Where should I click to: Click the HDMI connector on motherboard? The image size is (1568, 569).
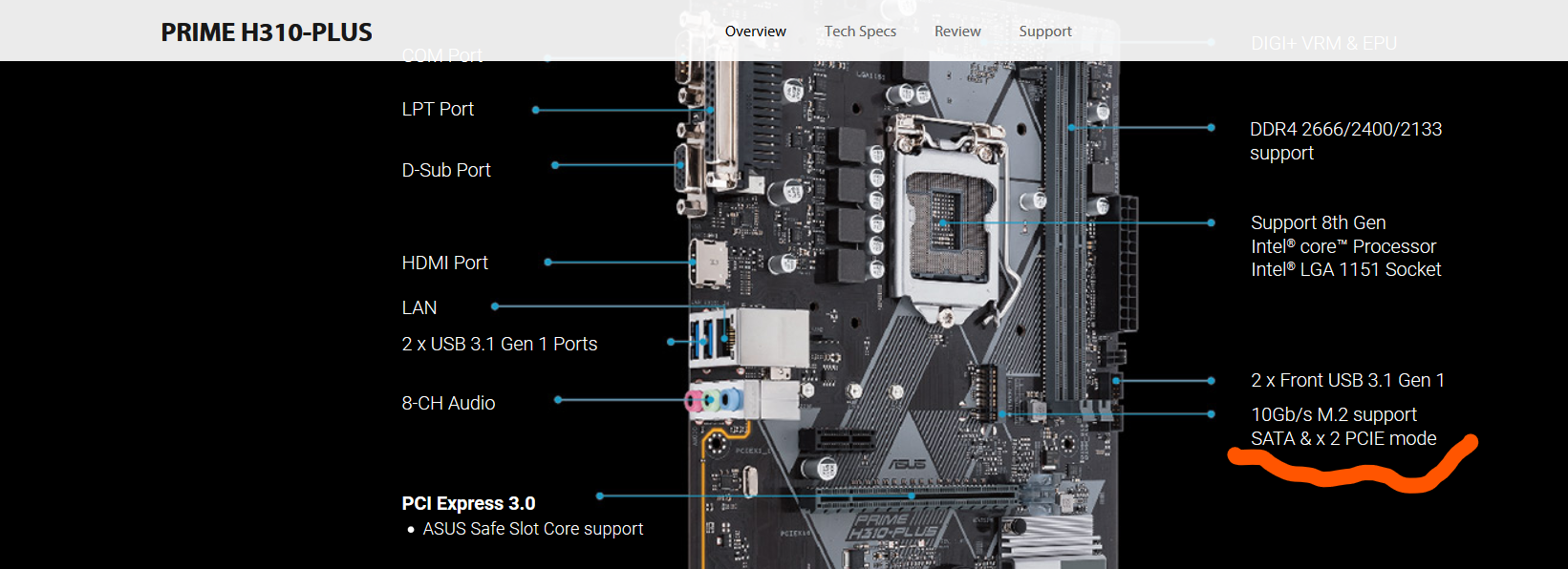point(708,262)
